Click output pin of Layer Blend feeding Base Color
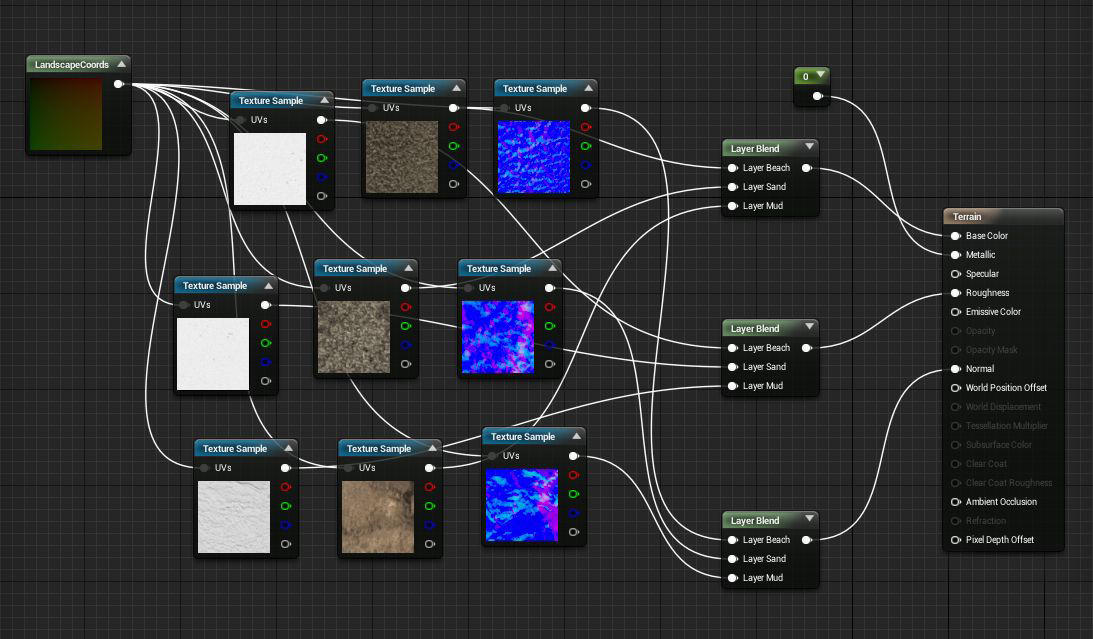 pyautogui.click(x=807, y=168)
